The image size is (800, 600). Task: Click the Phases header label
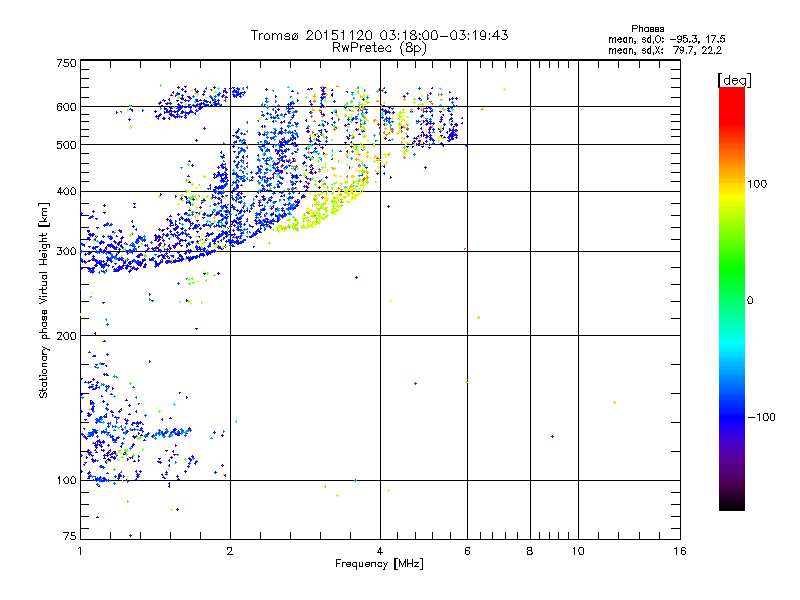pyautogui.click(x=647, y=29)
